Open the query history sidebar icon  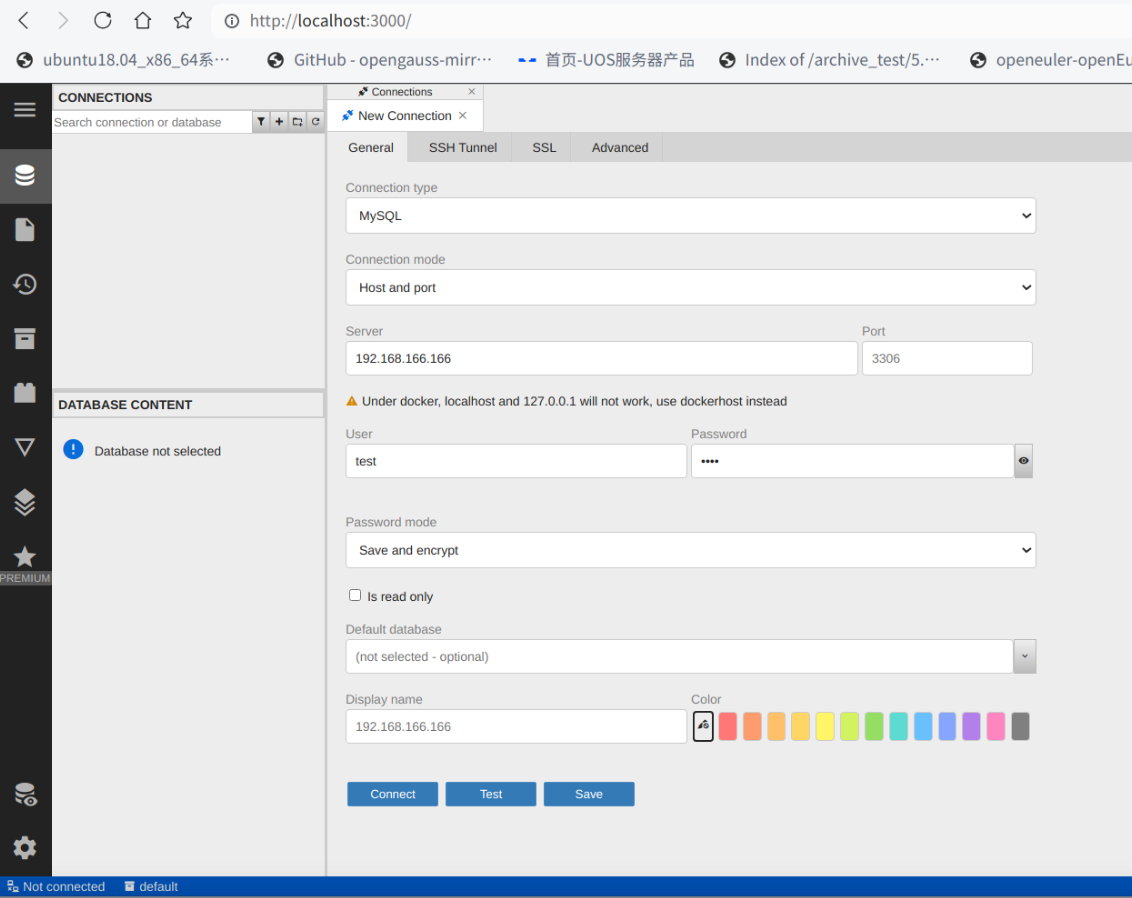(25, 285)
